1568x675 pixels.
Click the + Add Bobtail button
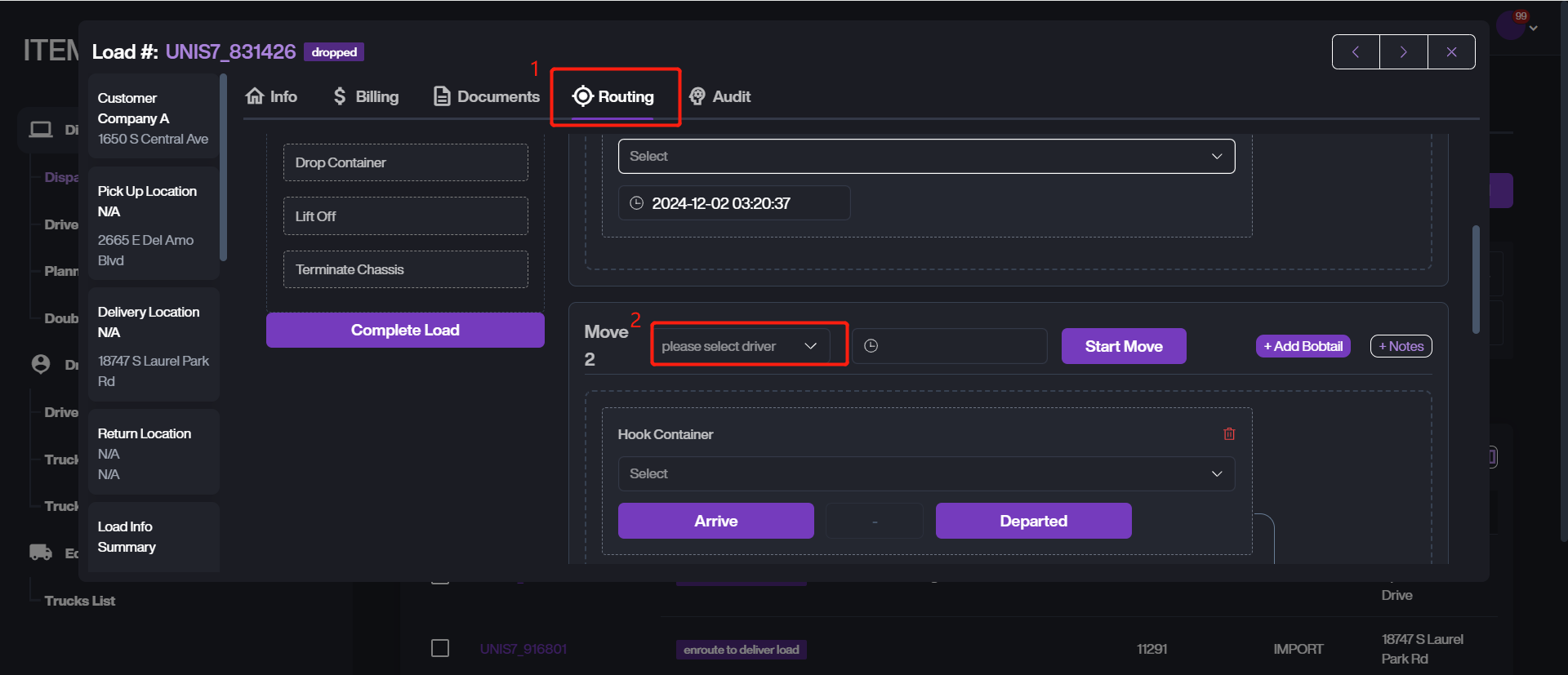point(1303,346)
